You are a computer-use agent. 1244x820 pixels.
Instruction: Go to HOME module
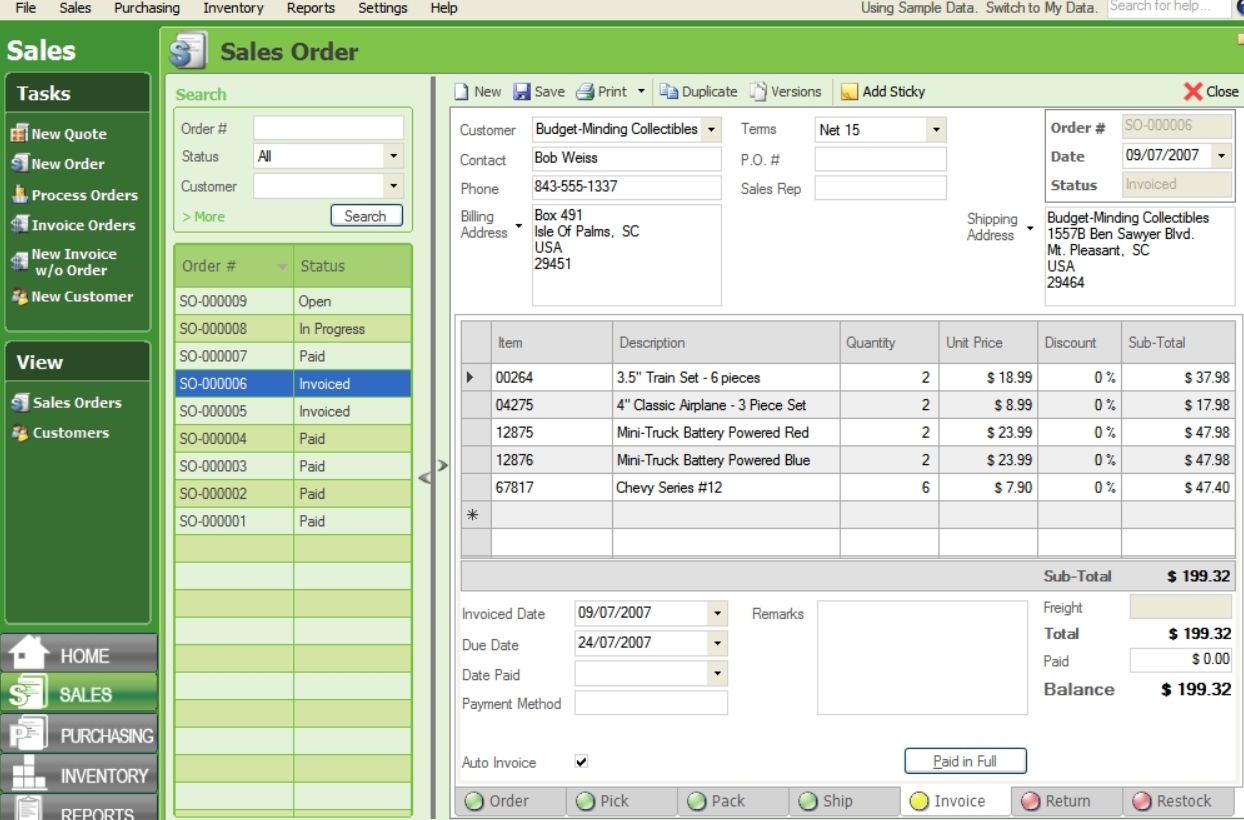click(79, 654)
